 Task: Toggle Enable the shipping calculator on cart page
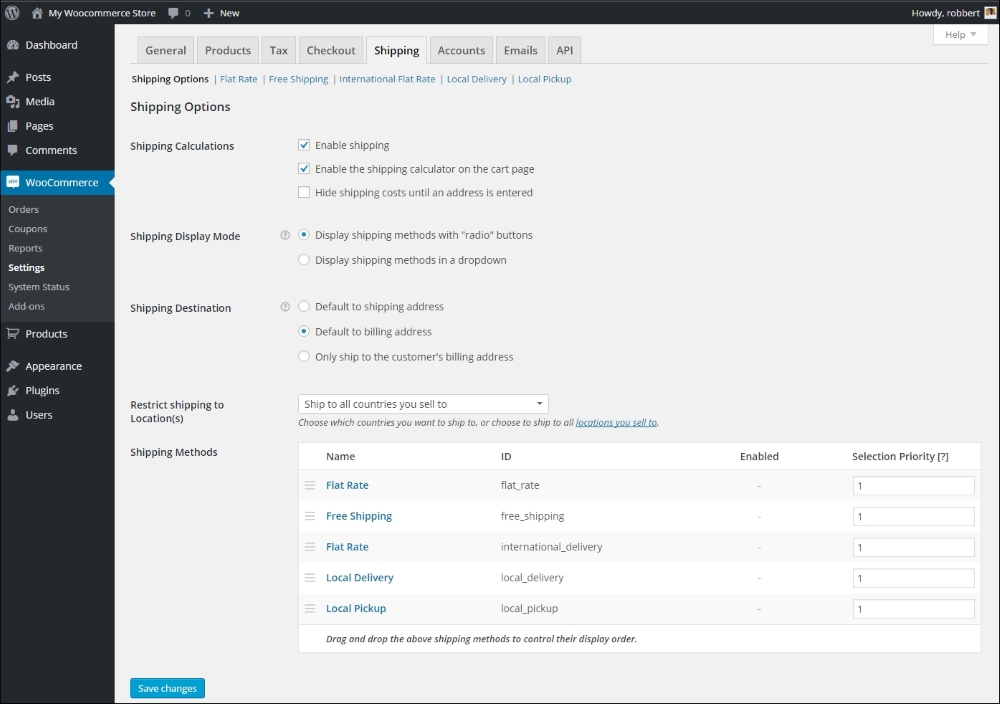(x=304, y=169)
